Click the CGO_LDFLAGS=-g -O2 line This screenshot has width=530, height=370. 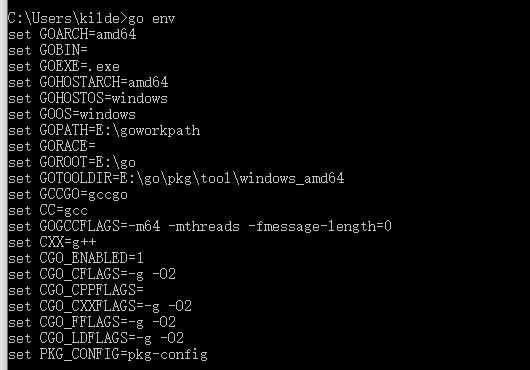tap(96, 338)
